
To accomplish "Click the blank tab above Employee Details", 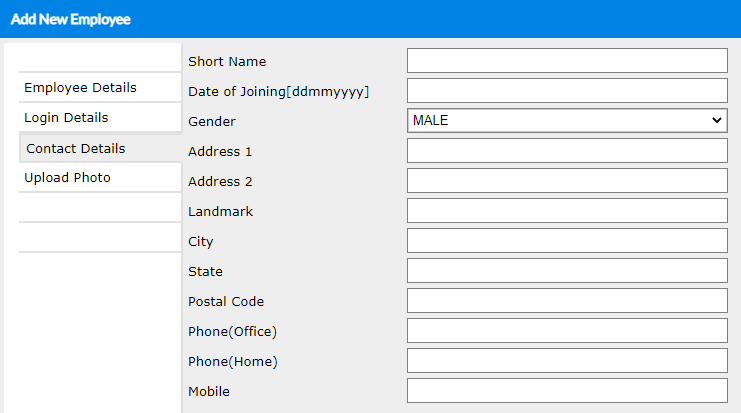I will (99, 58).
